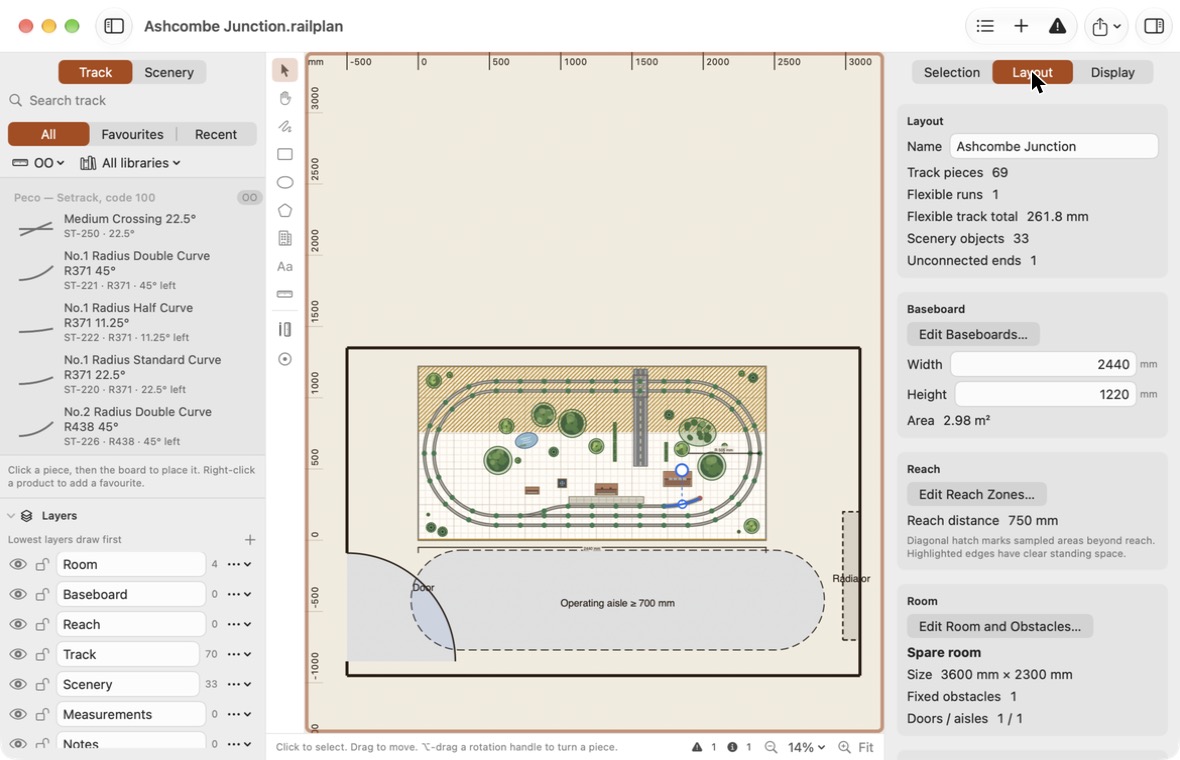This screenshot has height=760, width=1180.
Task: Toggle the lock on the Baseboard layer
Action: (x=43, y=594)
